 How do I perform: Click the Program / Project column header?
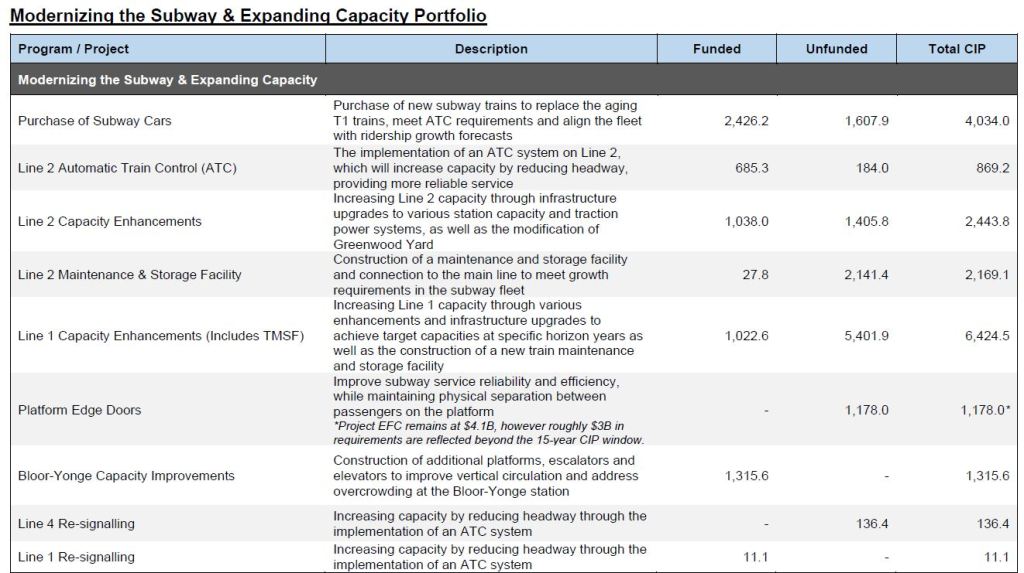pos(74,49)
